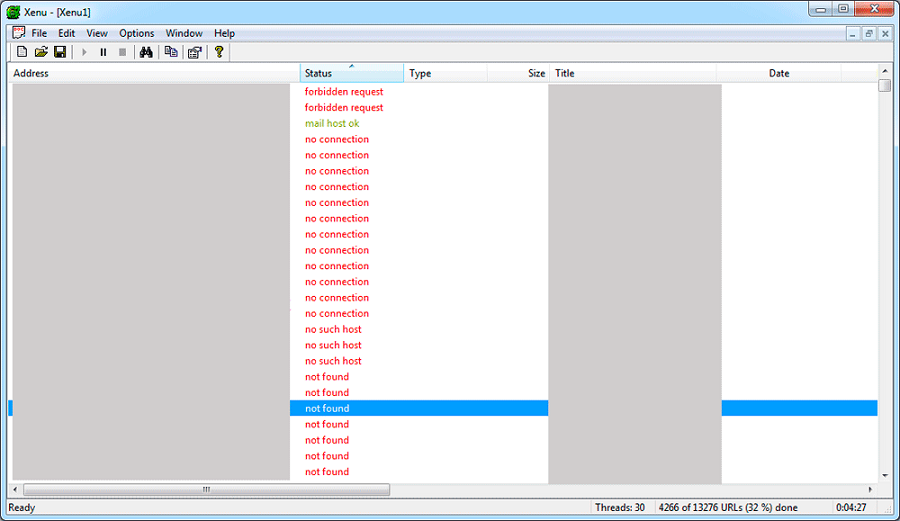900x521 pixels.
Task: Restore down the inner Xenu1 document window
Action: pyautogui.click(x=869, y=34)
